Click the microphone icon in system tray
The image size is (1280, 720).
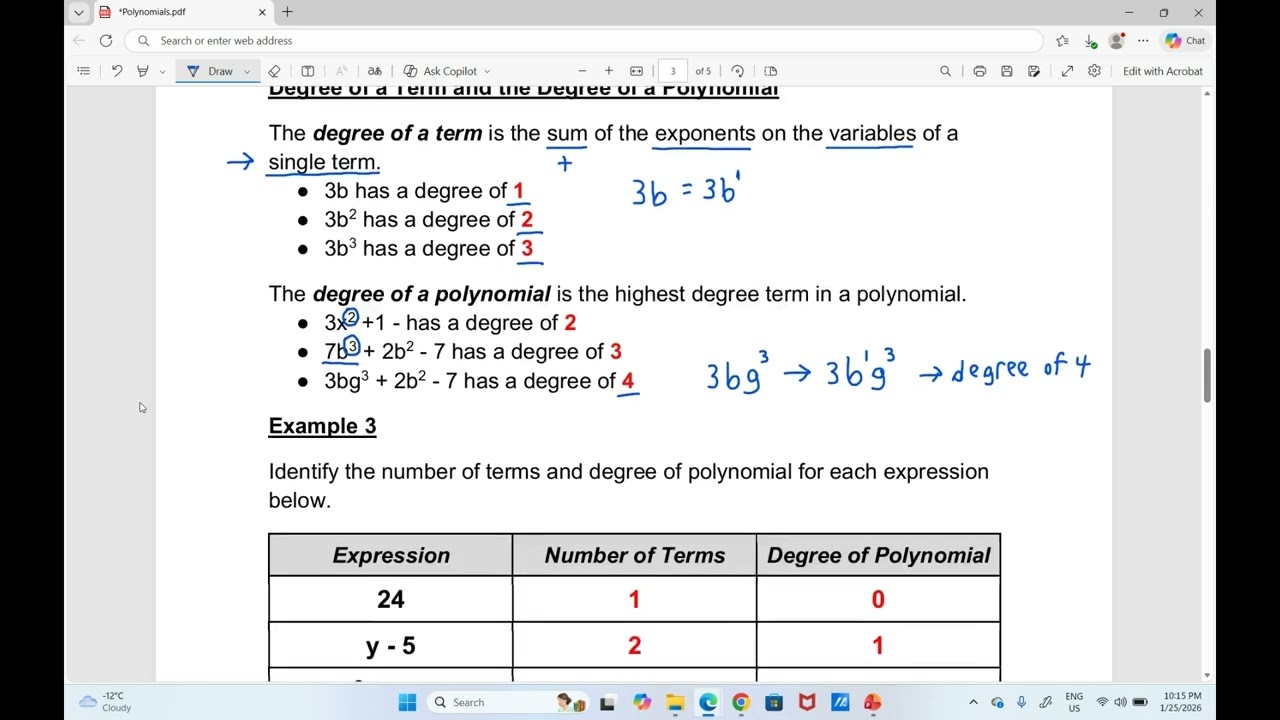[x=1021, y=702]
